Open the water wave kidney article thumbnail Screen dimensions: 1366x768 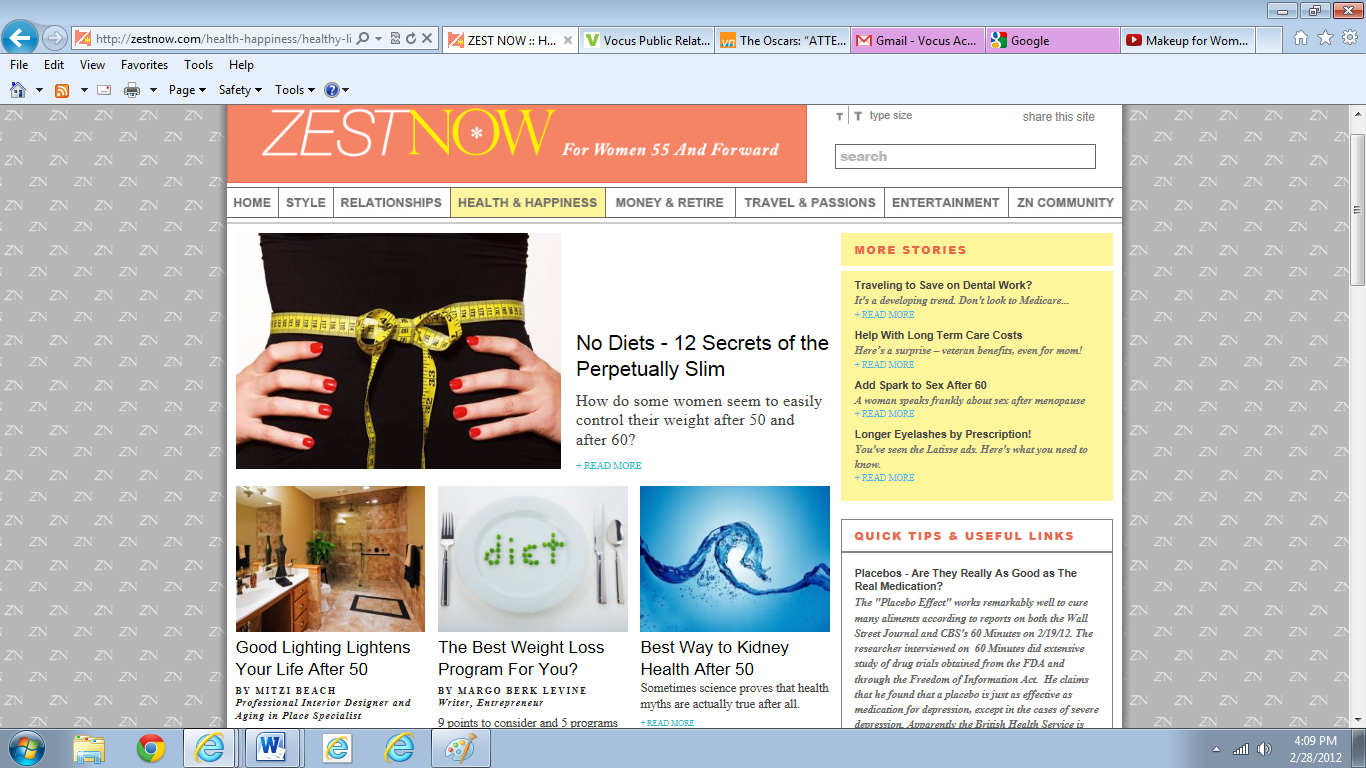point(735,559)
